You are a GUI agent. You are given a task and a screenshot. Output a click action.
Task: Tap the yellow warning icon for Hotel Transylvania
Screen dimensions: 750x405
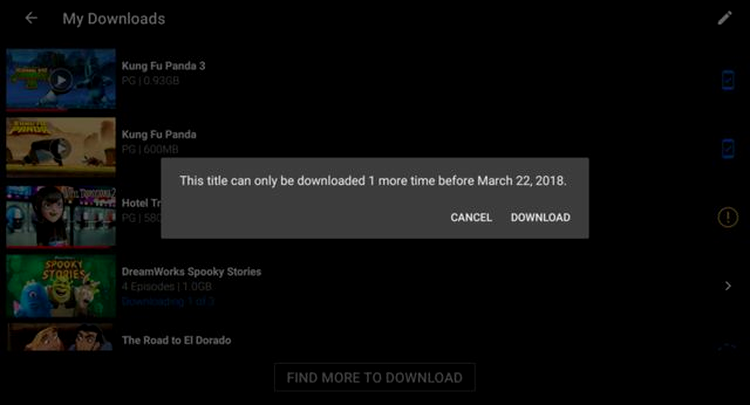728,217
